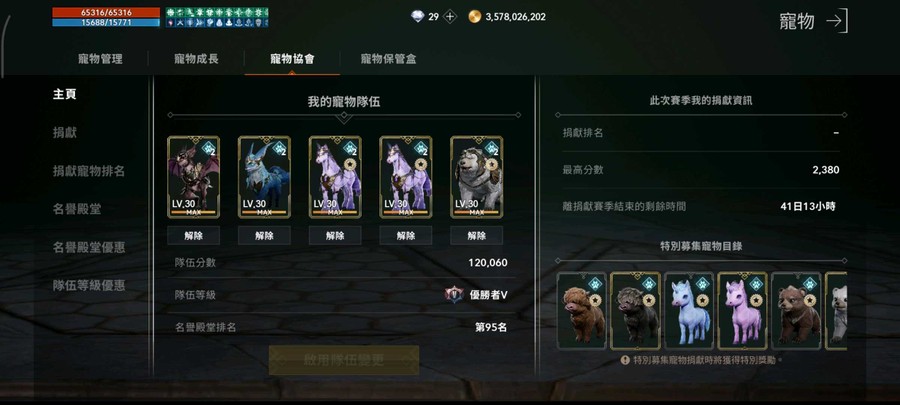
Task: Click 解除 under the first pet
Action: coord(193,235)
